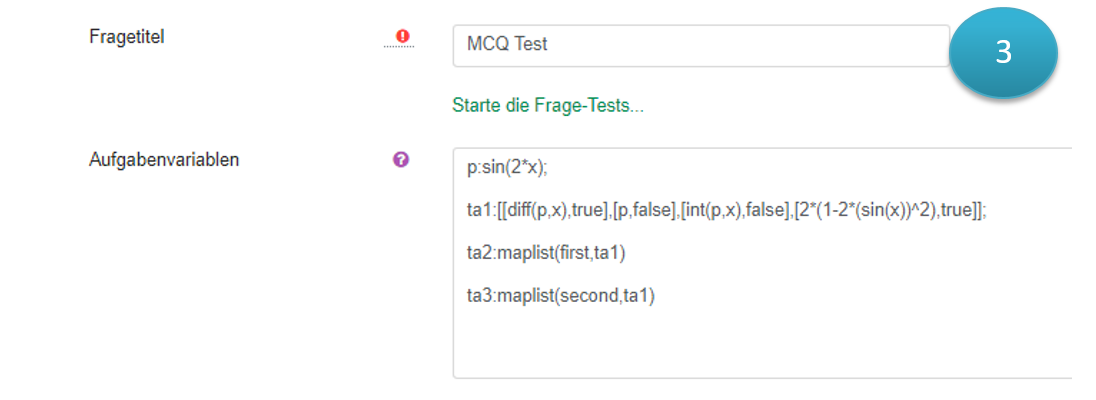
Task: Open the purple help icon beside Aufgabenvariablen
Action: (401, 159)
